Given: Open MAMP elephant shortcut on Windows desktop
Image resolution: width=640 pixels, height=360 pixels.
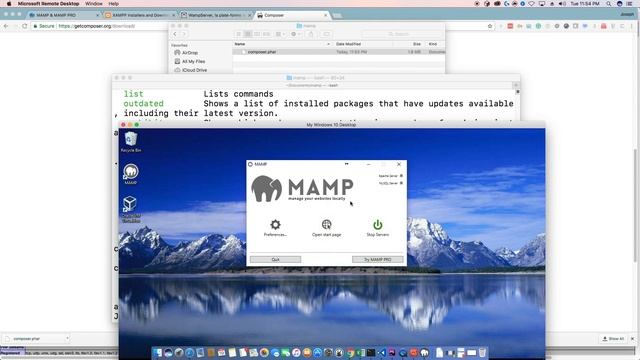Looking at the screenshot, I should pos(131,174).
